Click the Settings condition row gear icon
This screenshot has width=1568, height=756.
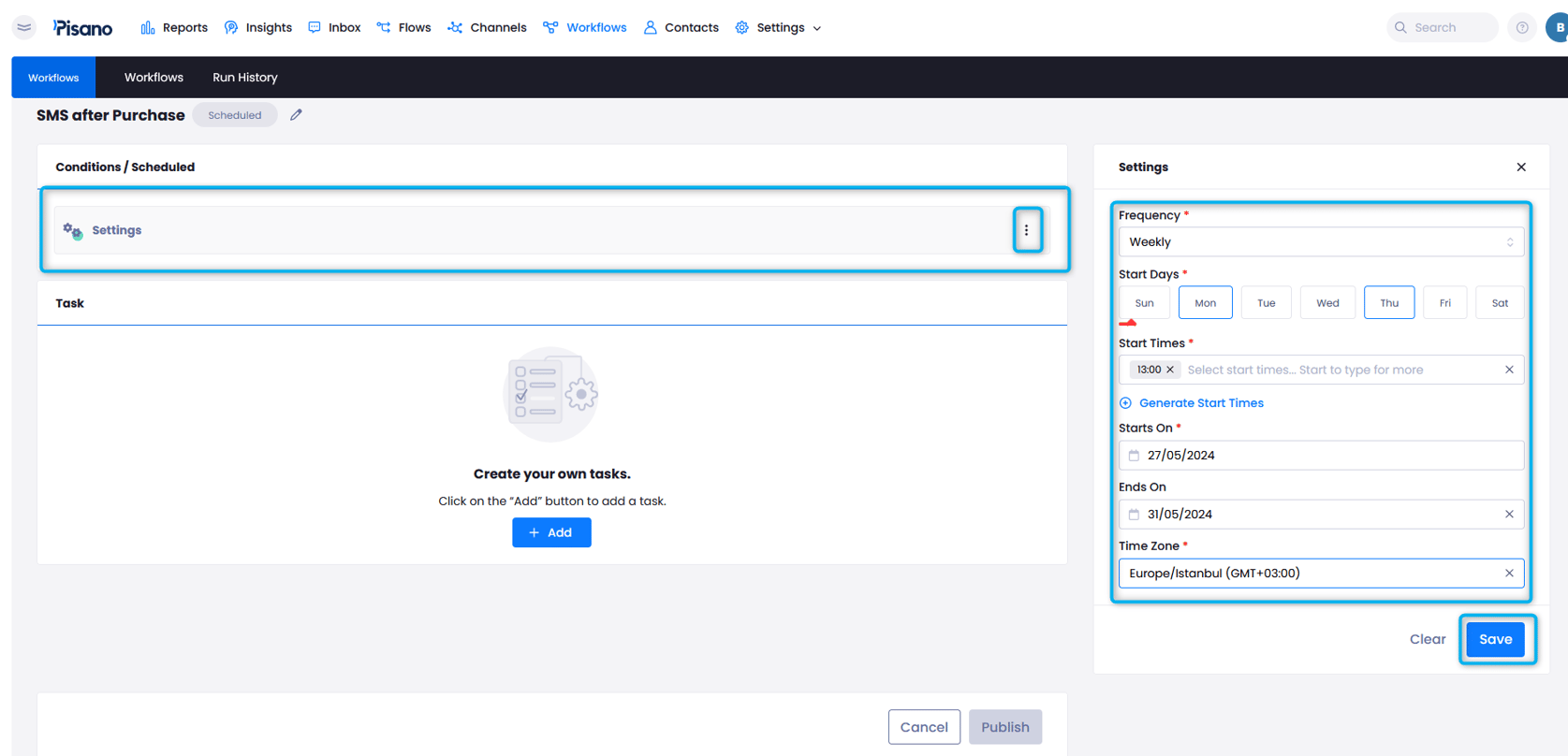coord(72,230)
